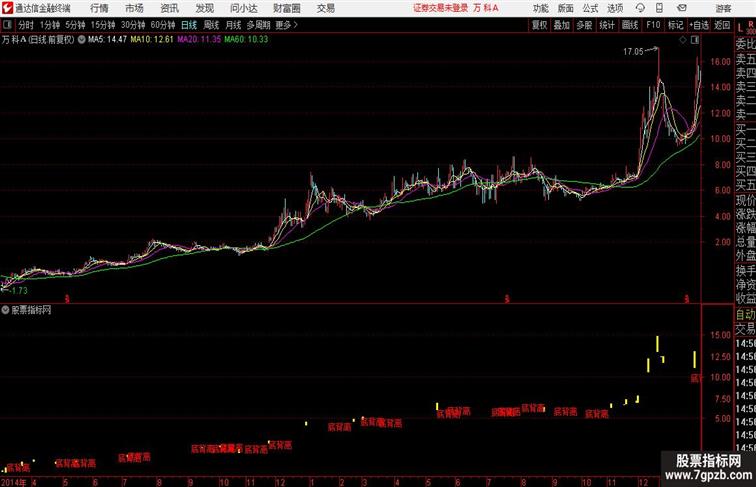Expand the 万科A indicator dropdown arrow
The image size is (756, 487).
click(81, 40)
